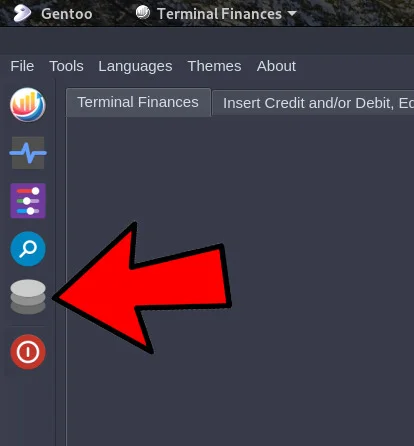This screenshot has height=446, width=414.
Task: Open the Languages menu
Action: pos(135,66)
